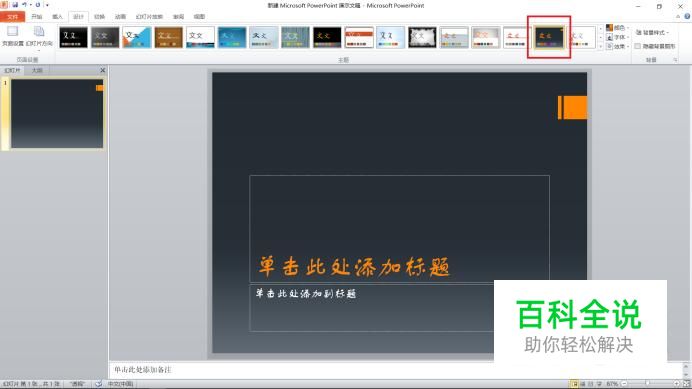692x389 pixels.
Task: Expand the themes gallery more arrow
Action: [x=600, y=46]
